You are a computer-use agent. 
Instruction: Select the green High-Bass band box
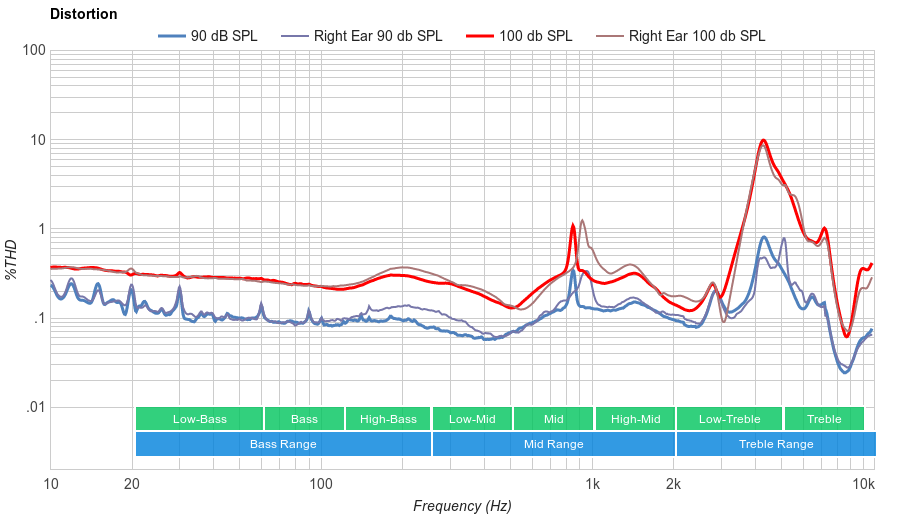pyautogui.click(x=387, y=419)
